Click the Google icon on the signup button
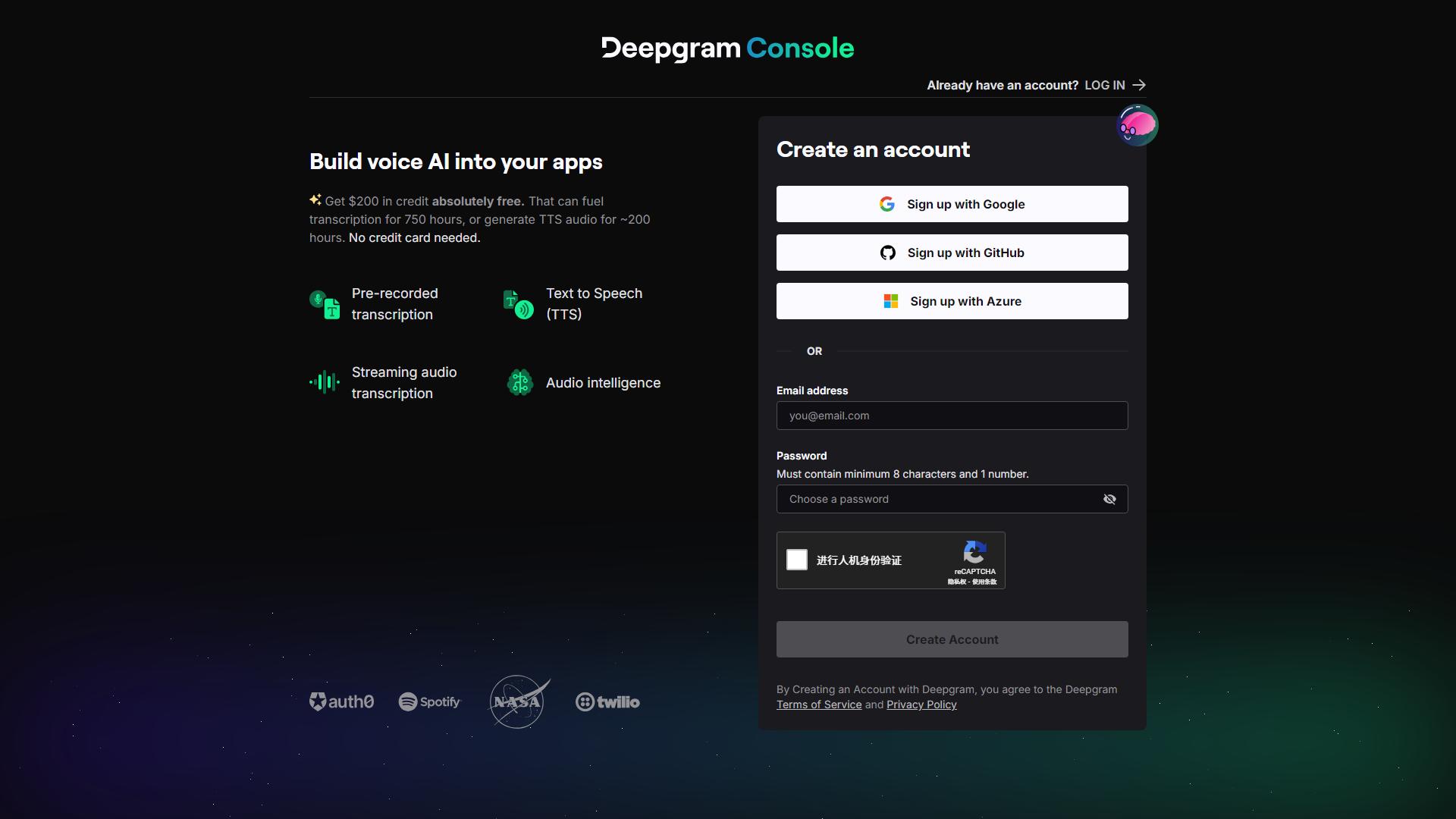 tap(887, 204)
